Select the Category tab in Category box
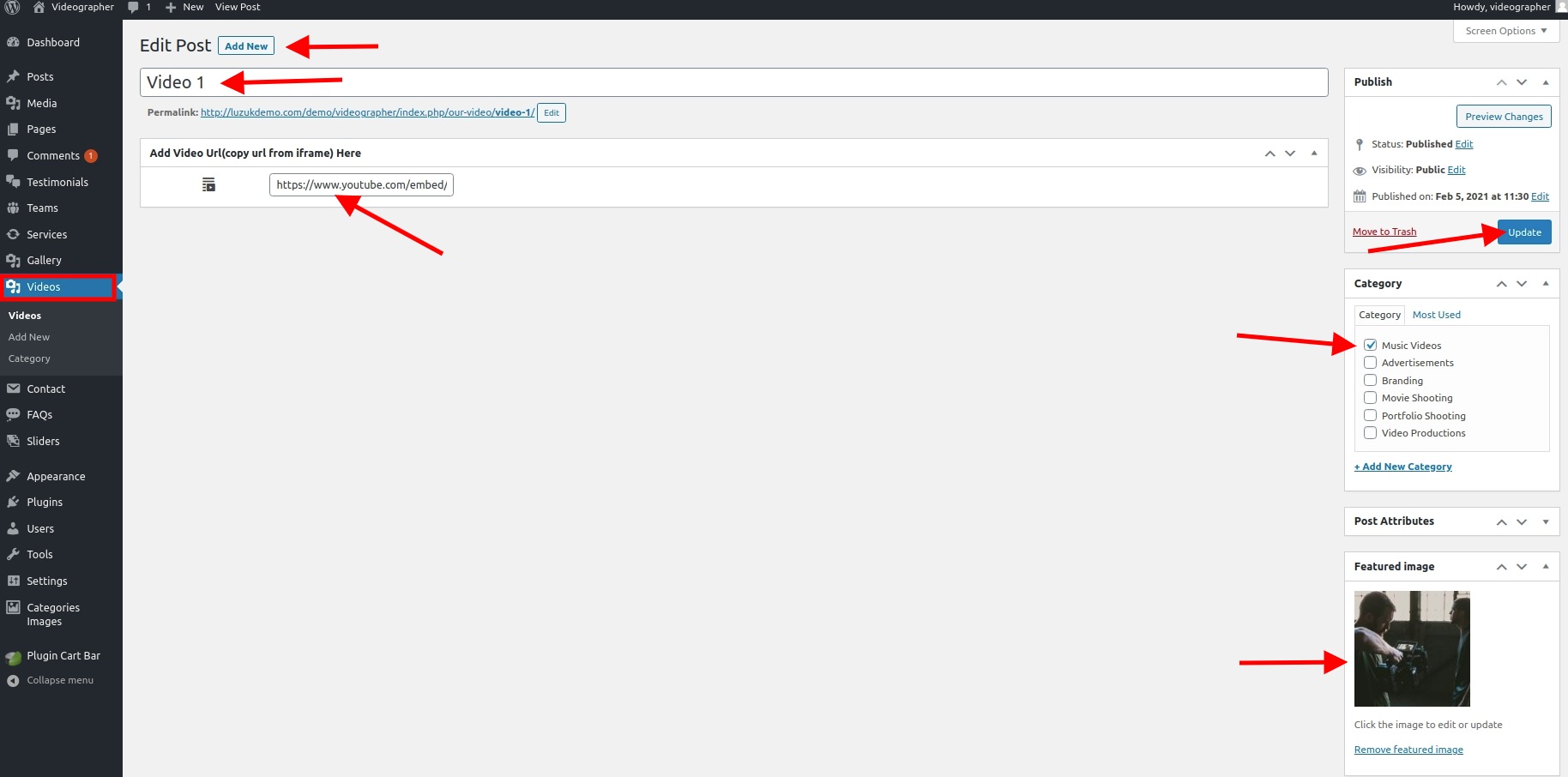 click(x=1379, y=315)
